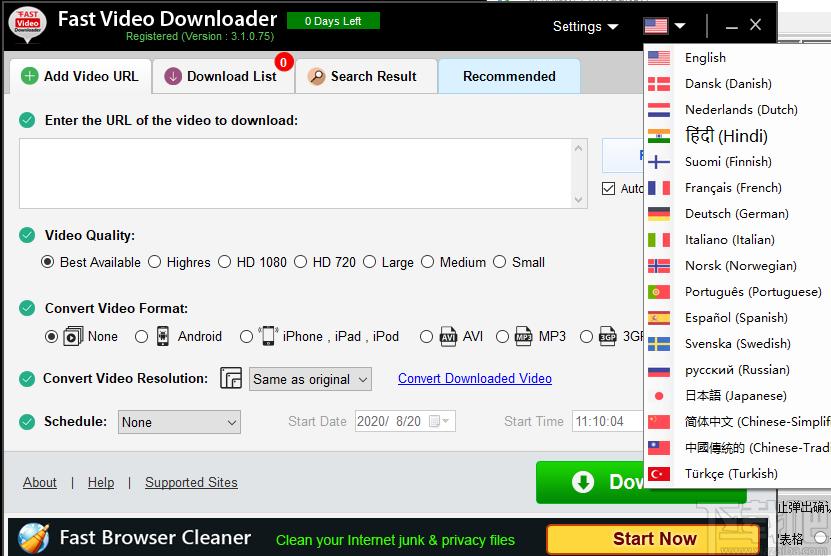
Task: Toggle the Auto checkbox beside URL box
Action: [608, 188]
